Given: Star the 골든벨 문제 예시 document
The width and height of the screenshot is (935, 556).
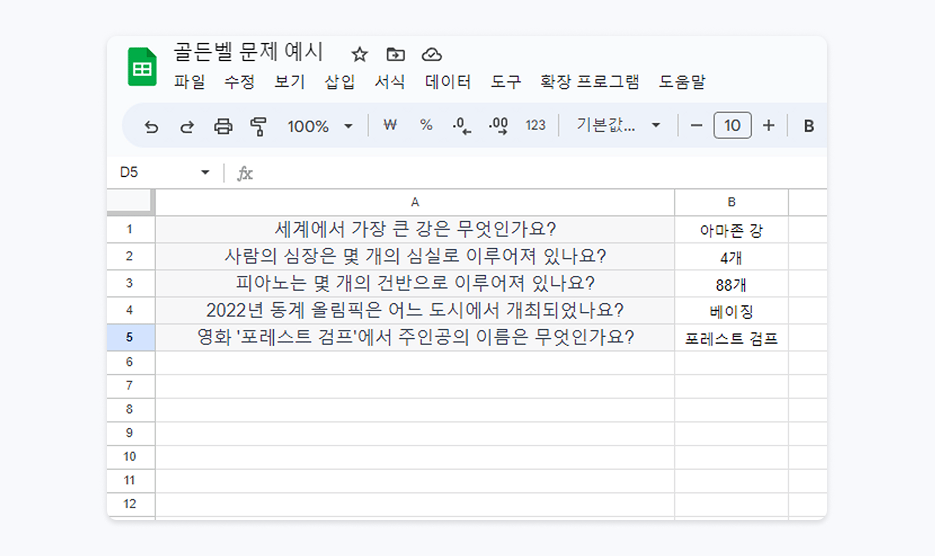Looking at the screenshot, I should (x=360, y=54).
